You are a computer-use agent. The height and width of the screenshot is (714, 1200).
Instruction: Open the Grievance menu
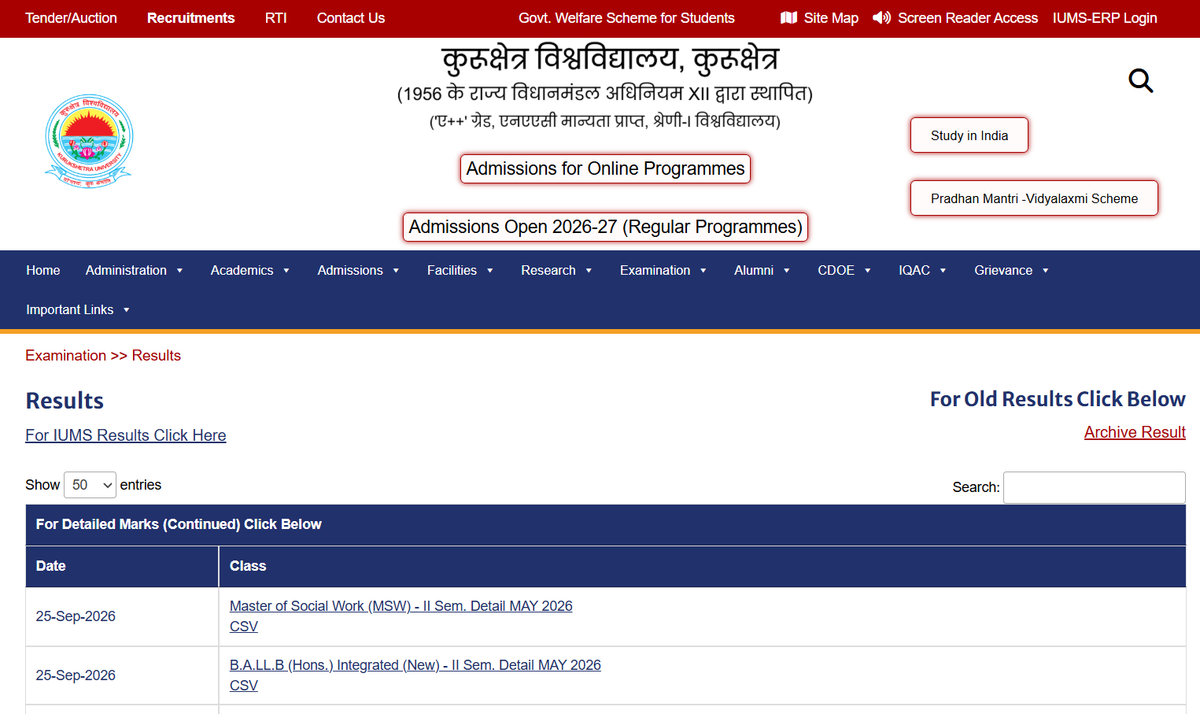pos(1011,270)
